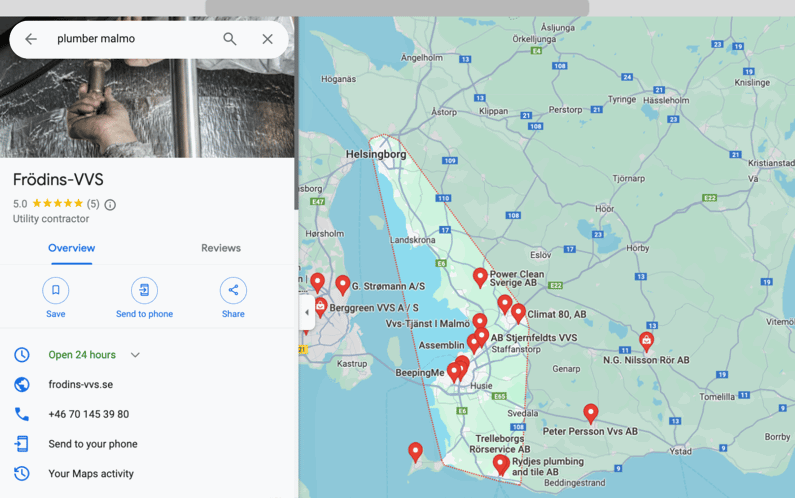Collapse the side panel with arrow handle
This screenshot has width=795, height=498.
coord(307,312)
